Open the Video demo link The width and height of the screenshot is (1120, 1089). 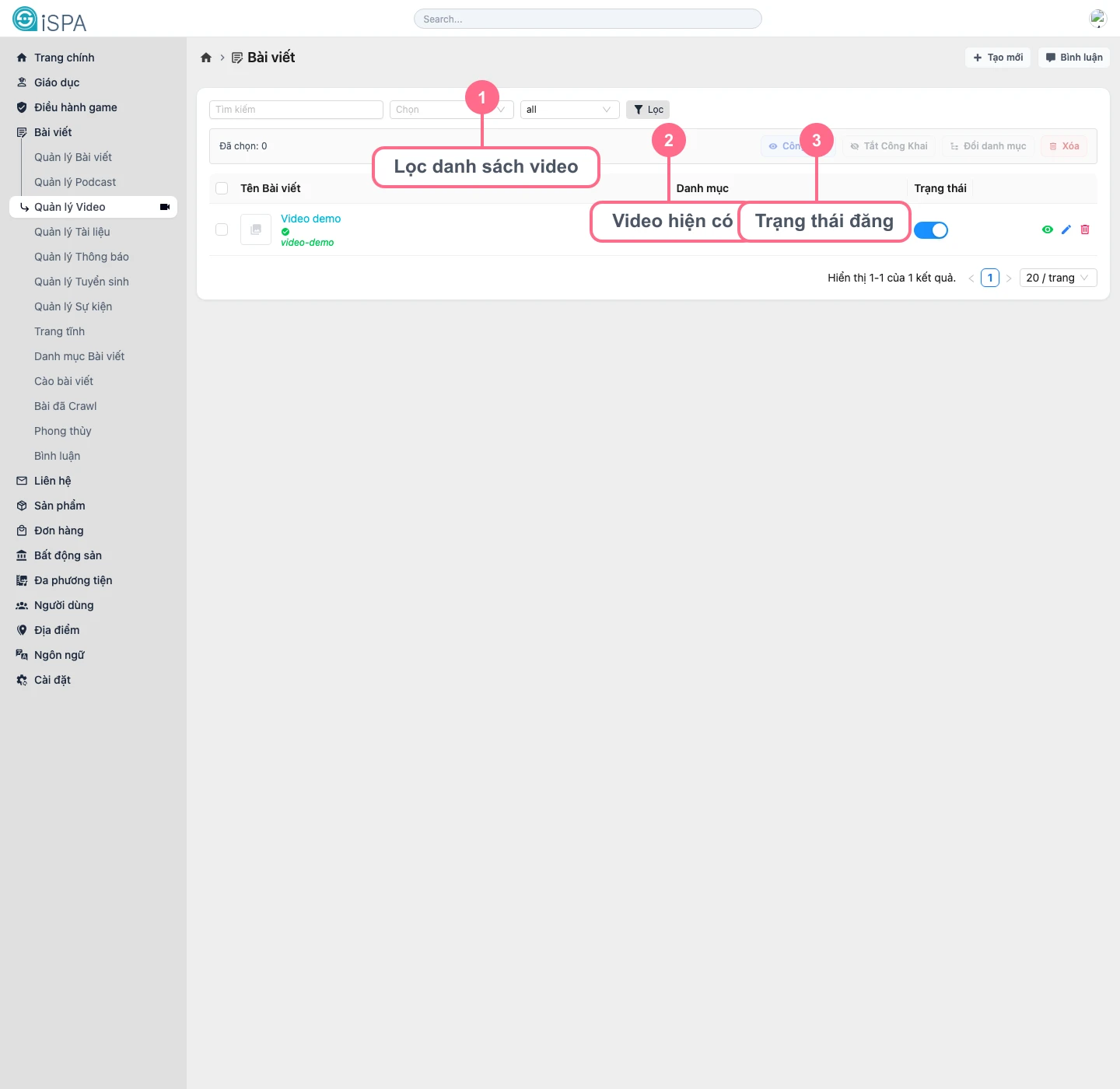click(310, 219)
